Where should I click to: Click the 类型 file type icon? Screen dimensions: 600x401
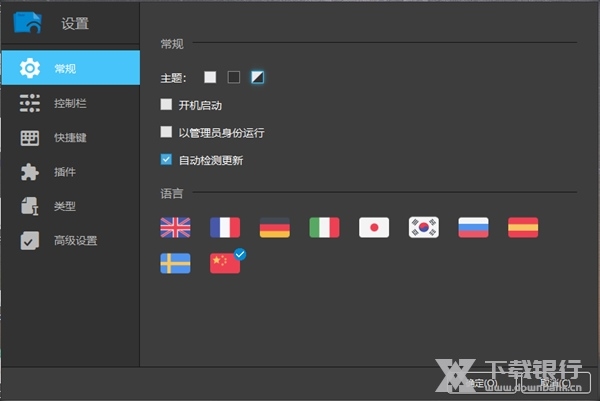pyautogui.click(x=30, y=206)
